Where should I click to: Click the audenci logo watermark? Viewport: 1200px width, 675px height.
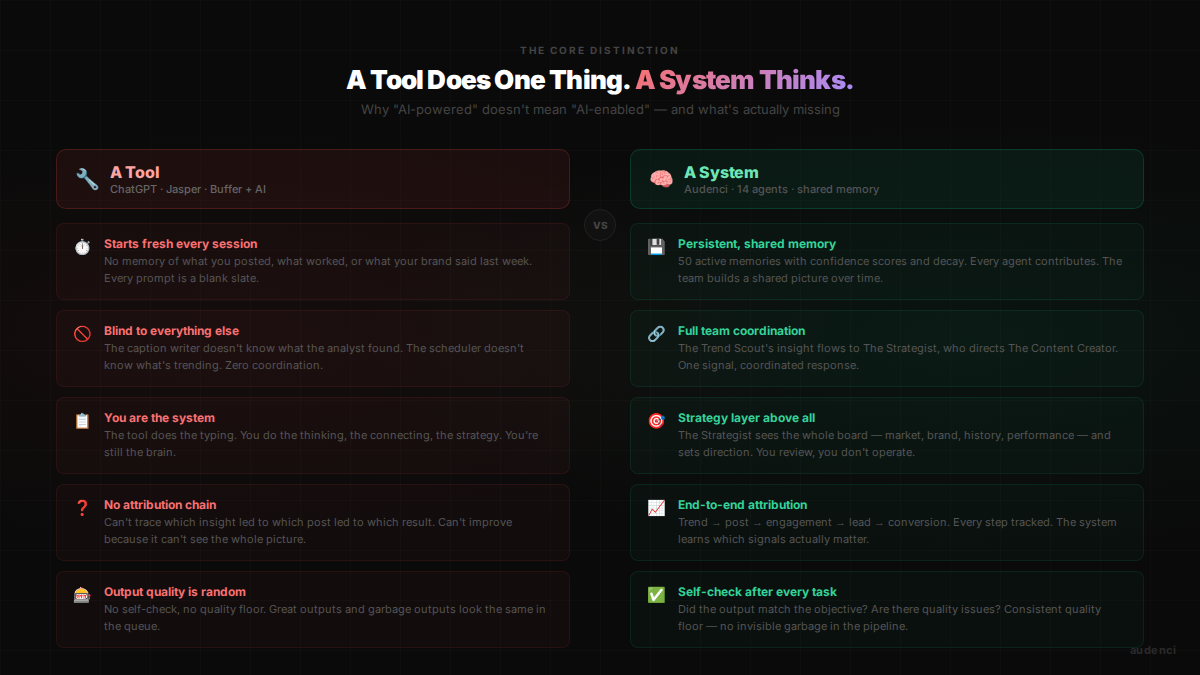1152,650
